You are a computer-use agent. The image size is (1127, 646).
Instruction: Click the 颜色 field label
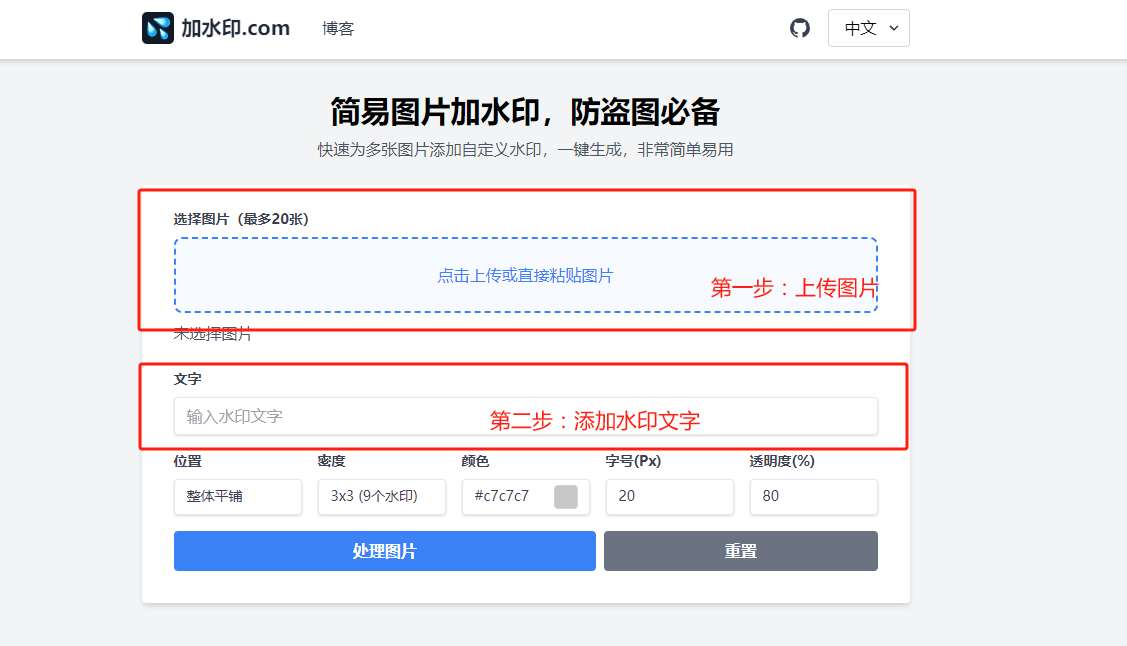[476, 461]
